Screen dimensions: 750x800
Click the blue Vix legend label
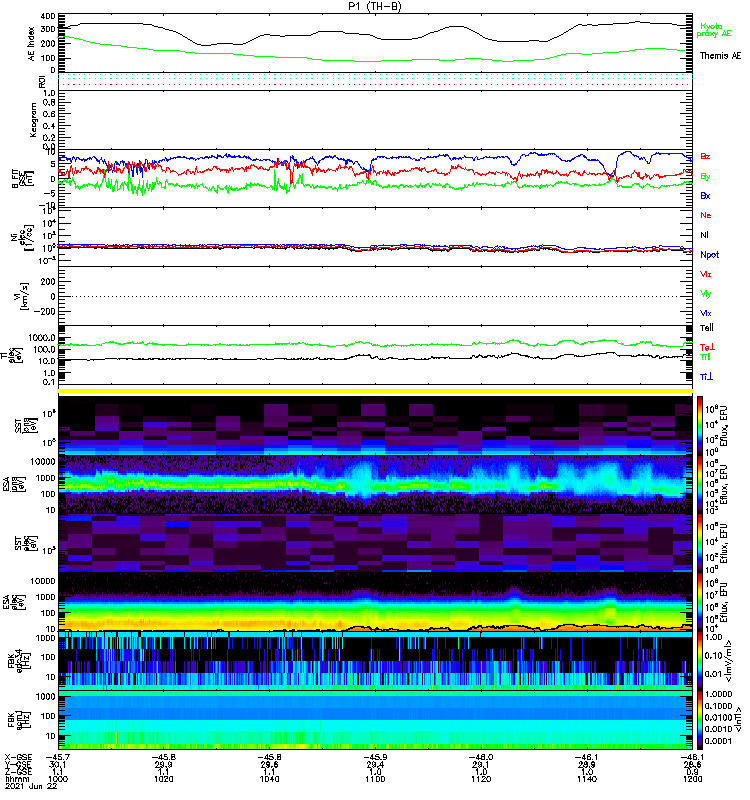(706, 313)
